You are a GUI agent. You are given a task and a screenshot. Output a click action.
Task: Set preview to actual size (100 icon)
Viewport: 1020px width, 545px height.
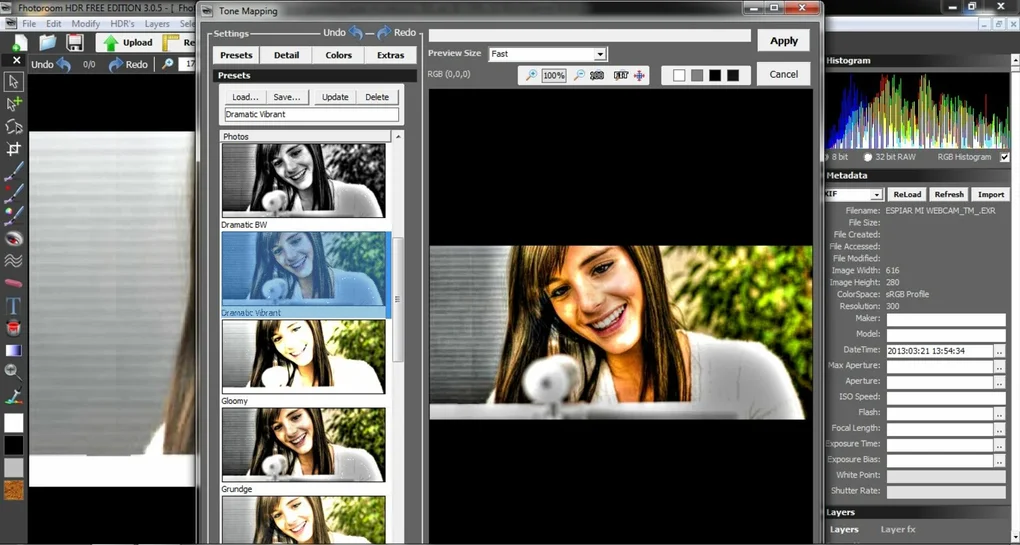597,75
